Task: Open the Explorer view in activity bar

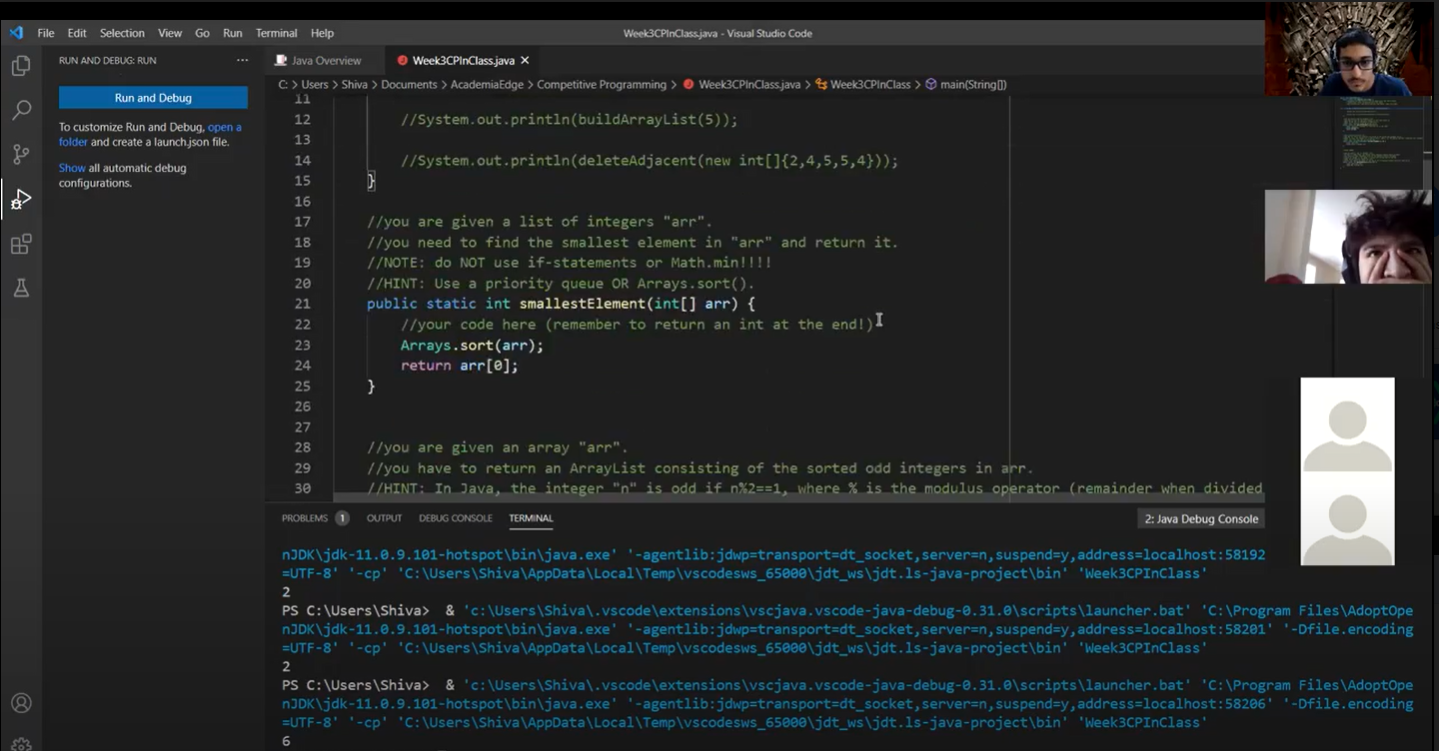Action: (x=21, y=66)
